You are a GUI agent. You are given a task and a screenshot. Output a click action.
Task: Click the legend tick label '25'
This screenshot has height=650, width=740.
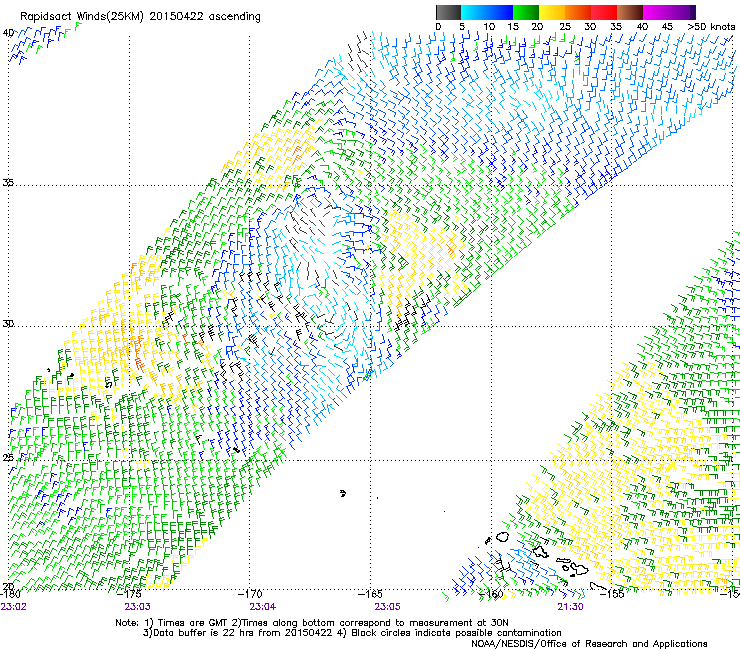tap(565, 27)
